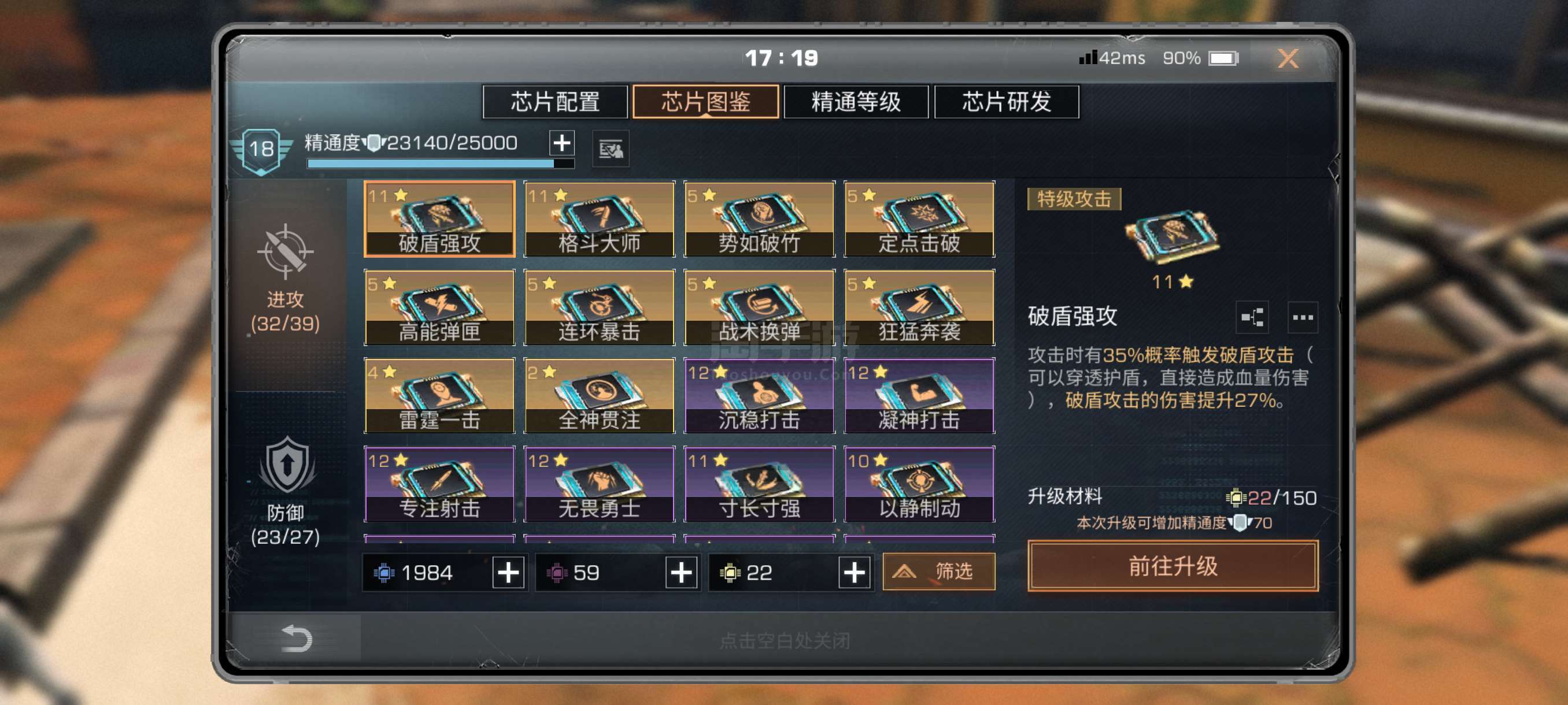Select the 沉稳打击 chip card

point(759,395)
